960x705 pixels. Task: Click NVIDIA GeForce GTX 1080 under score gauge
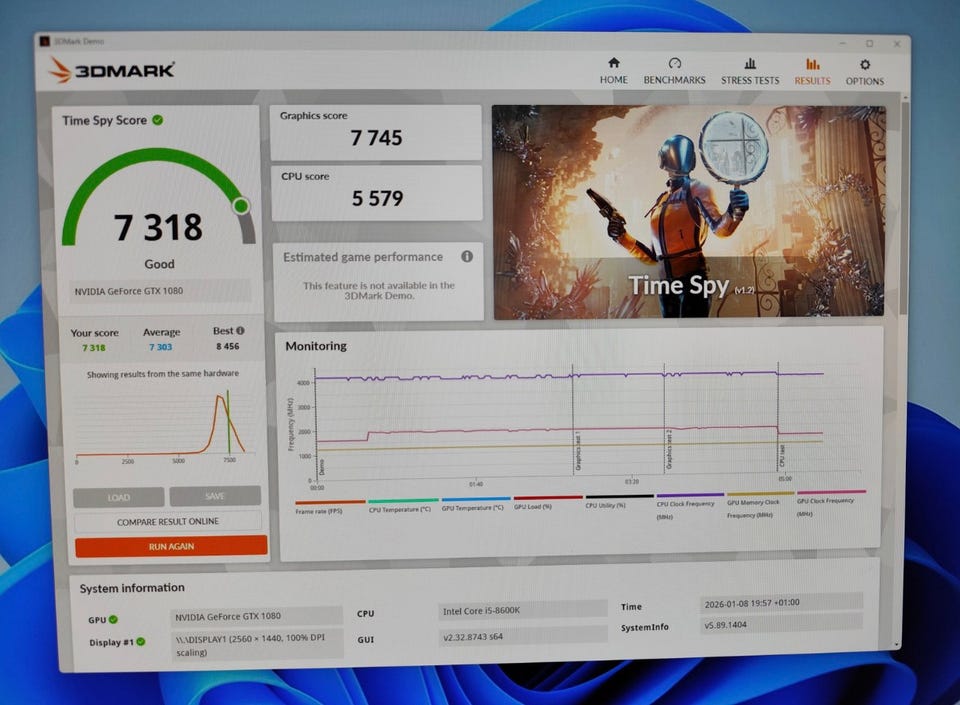162,291
